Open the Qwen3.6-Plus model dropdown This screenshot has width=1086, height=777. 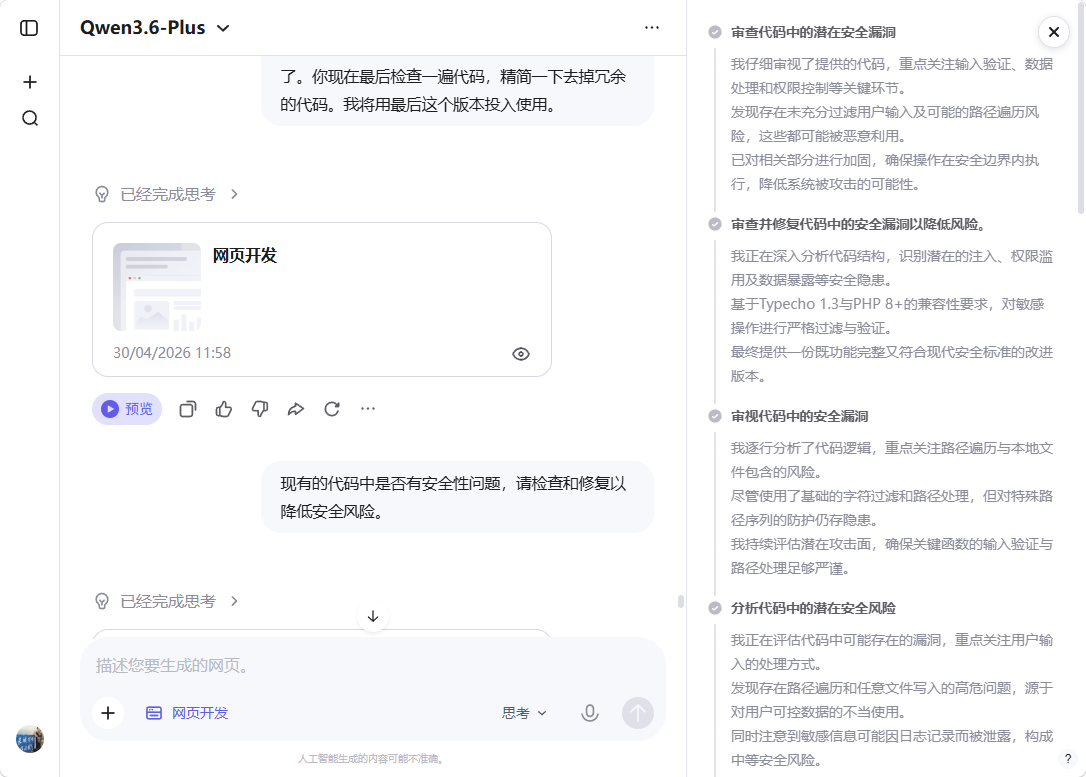click(155, 28)
